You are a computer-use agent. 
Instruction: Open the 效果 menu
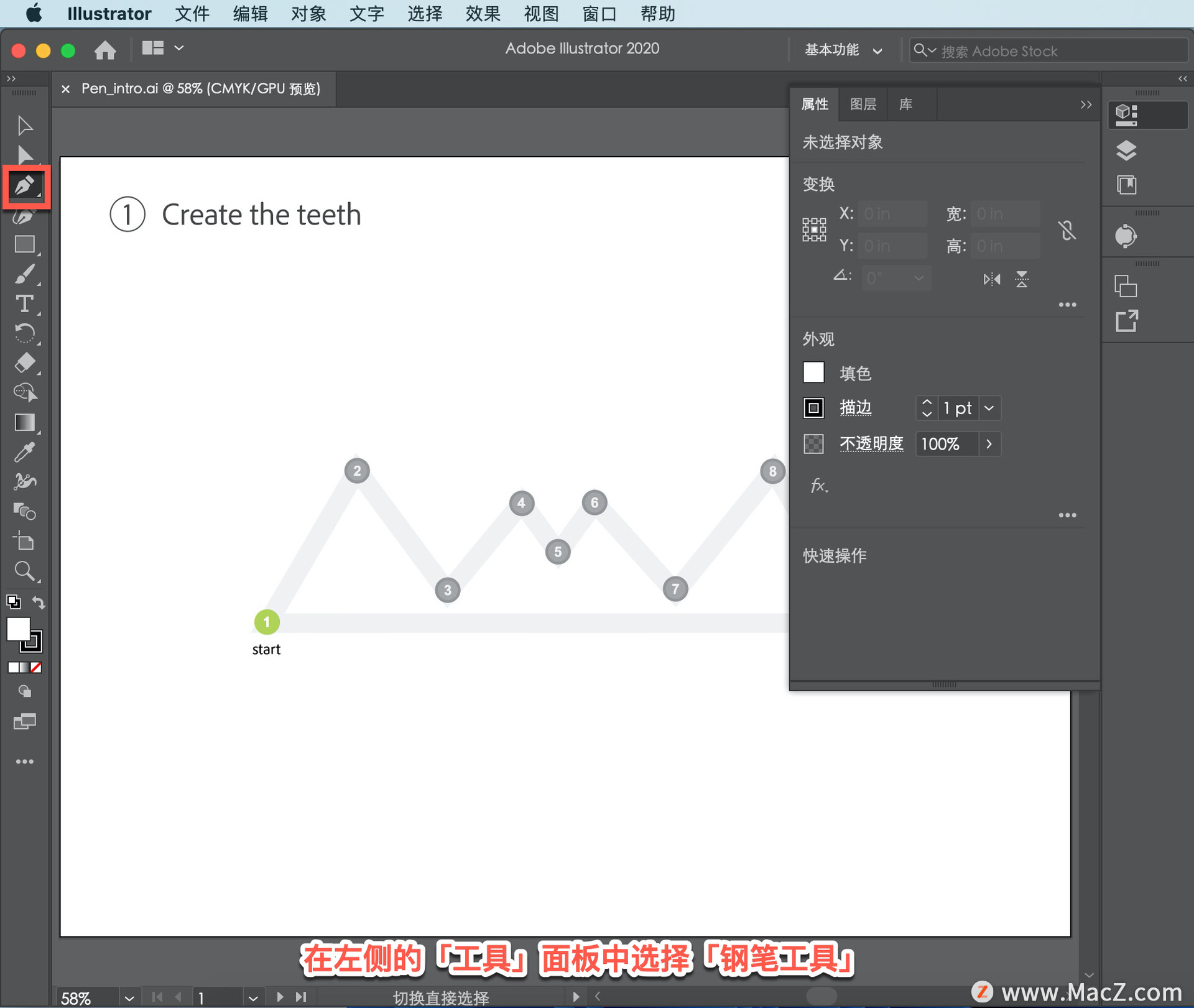pyautogui.click(x=483, y=14)
